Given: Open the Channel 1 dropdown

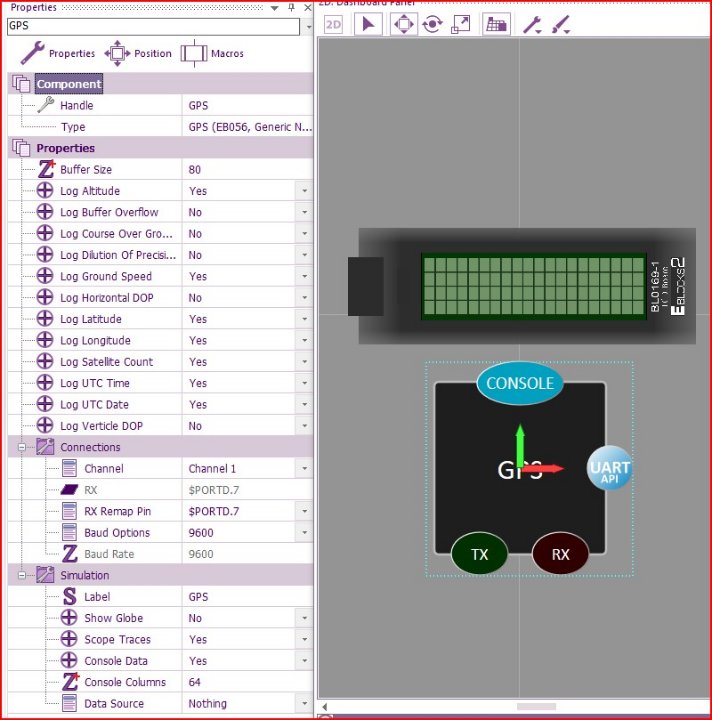Looking at the screenshot, I should 303,469.
